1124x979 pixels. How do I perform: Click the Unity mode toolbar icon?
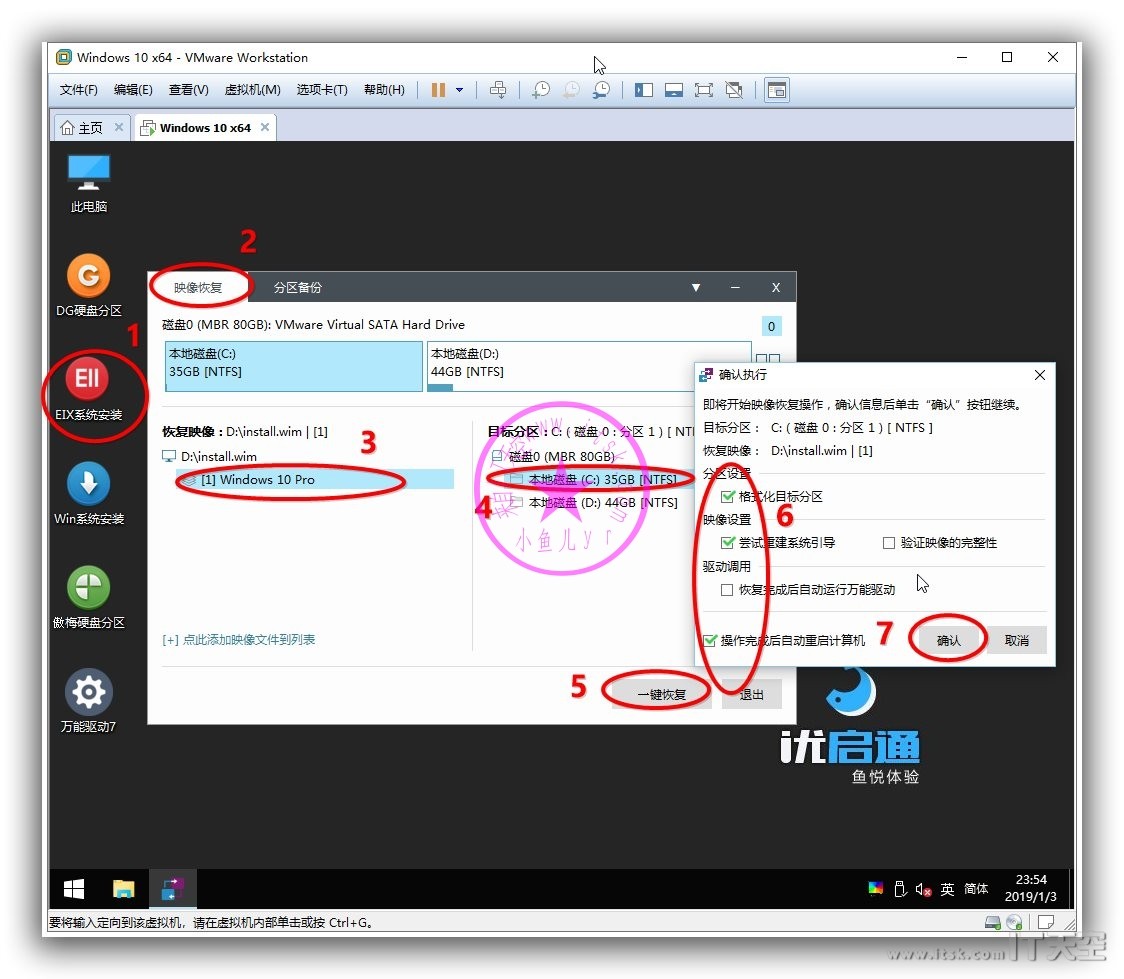coord(734,90)
